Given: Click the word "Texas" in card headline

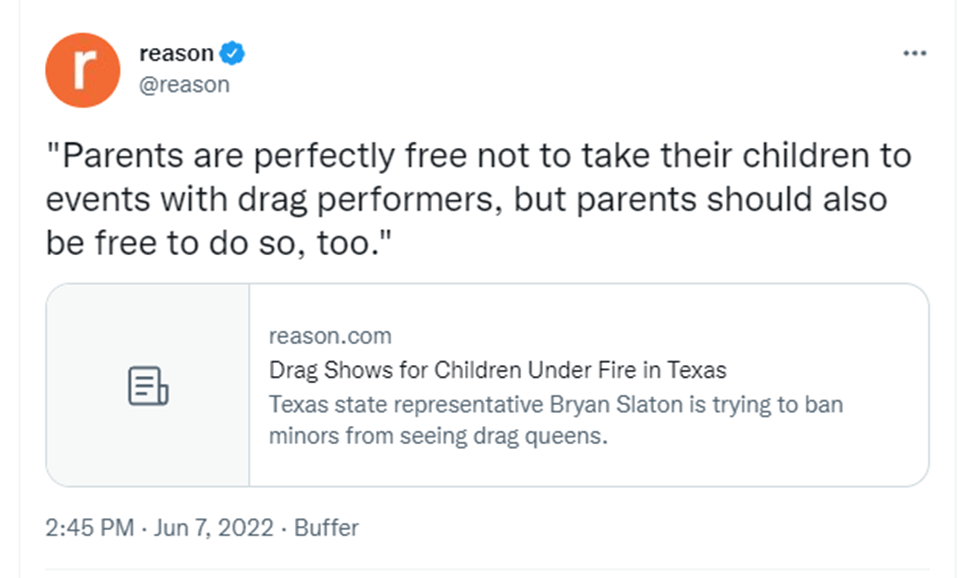Looking at the screenshot, I should click(697, 370).
